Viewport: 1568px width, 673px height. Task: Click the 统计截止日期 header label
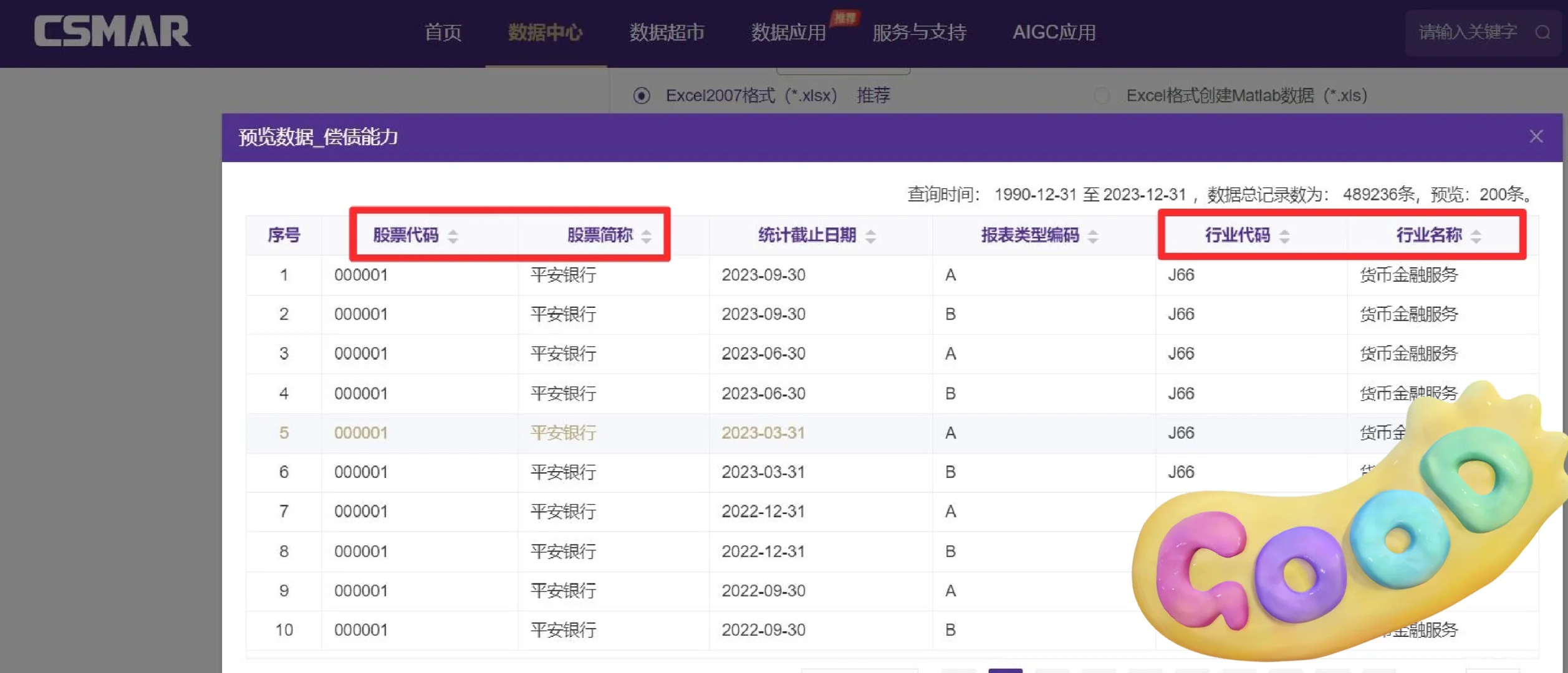point(807,235)
